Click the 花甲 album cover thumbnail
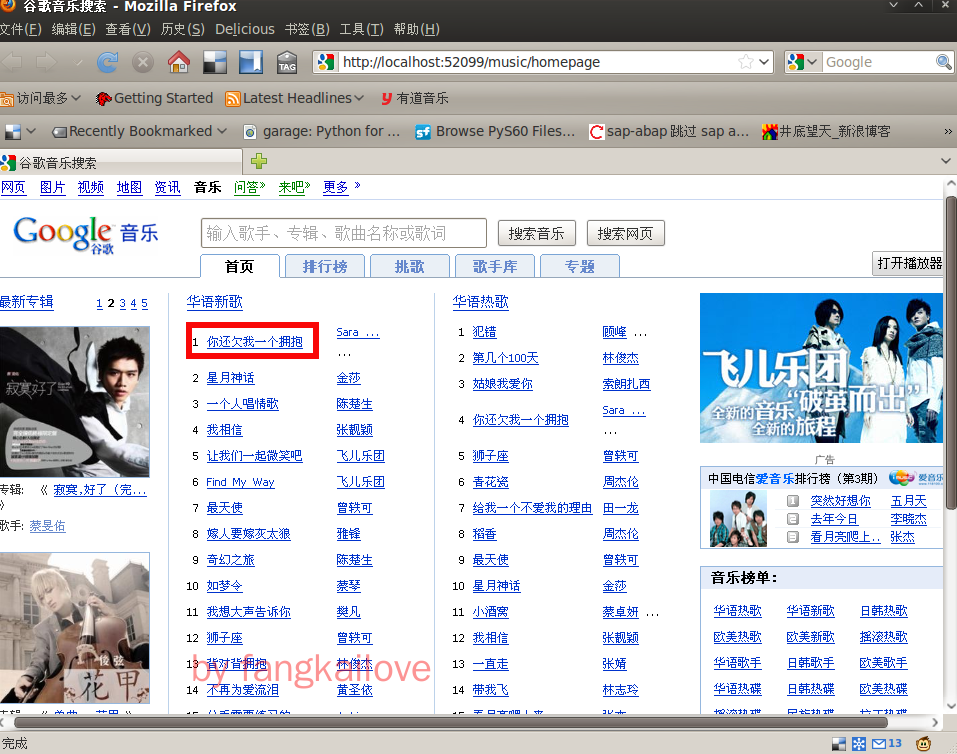The width and height of the screenshot is (957, 754). point(74,628)
